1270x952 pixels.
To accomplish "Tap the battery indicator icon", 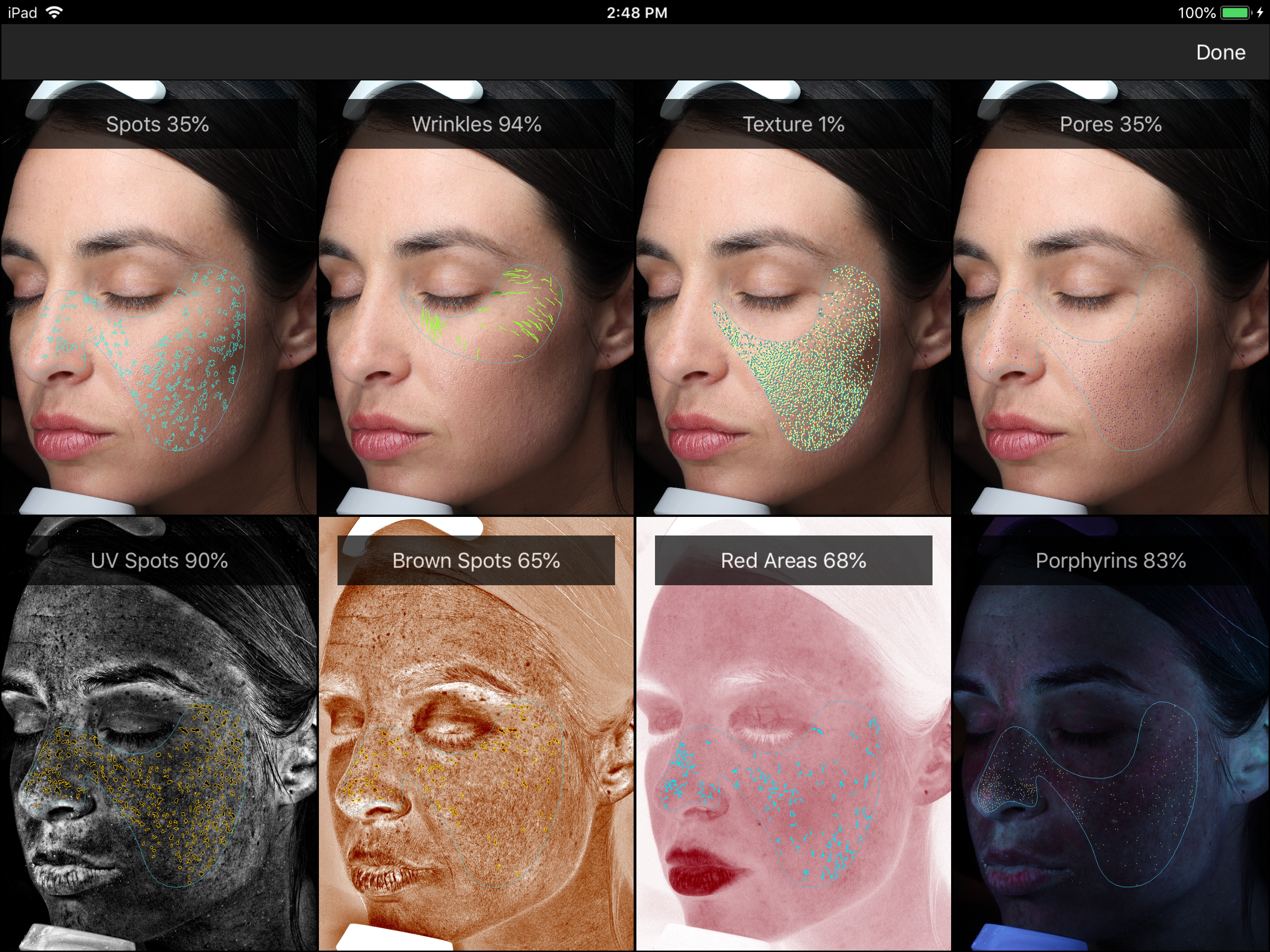I will 1236,13.
